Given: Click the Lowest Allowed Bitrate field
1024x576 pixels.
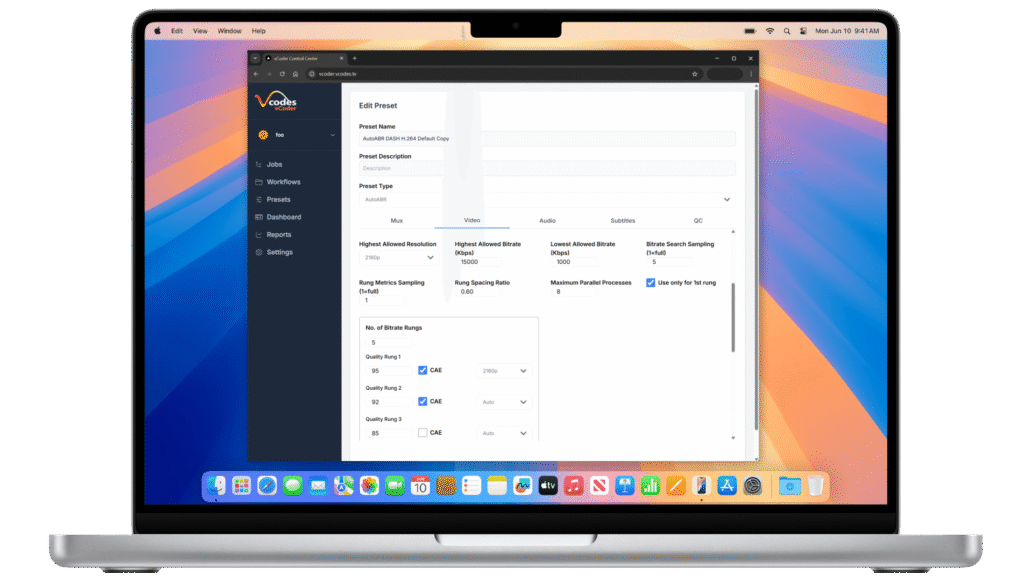Looking at the screenshot, I should [573, 262].
